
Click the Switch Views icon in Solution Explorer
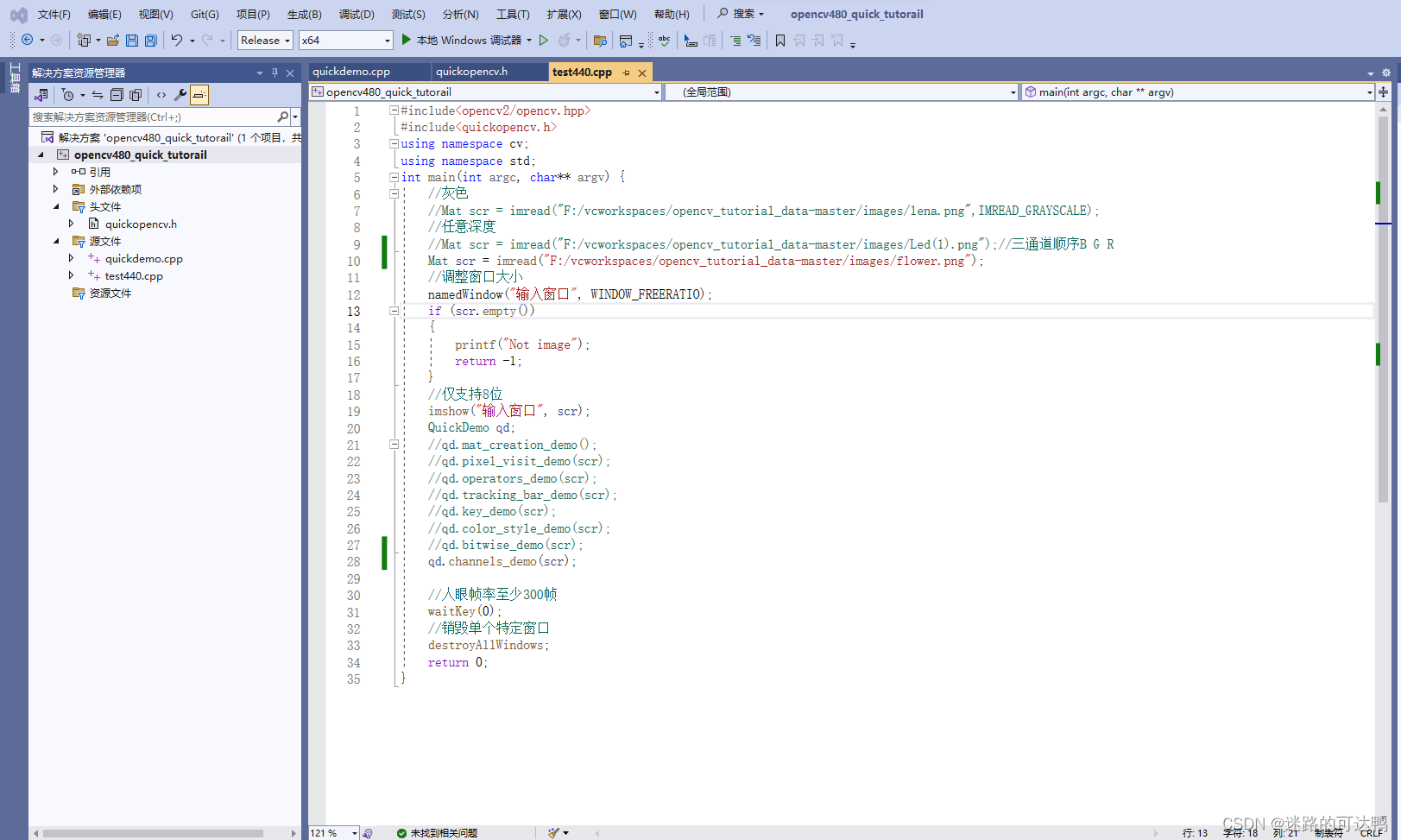click(x=41, y=95)
